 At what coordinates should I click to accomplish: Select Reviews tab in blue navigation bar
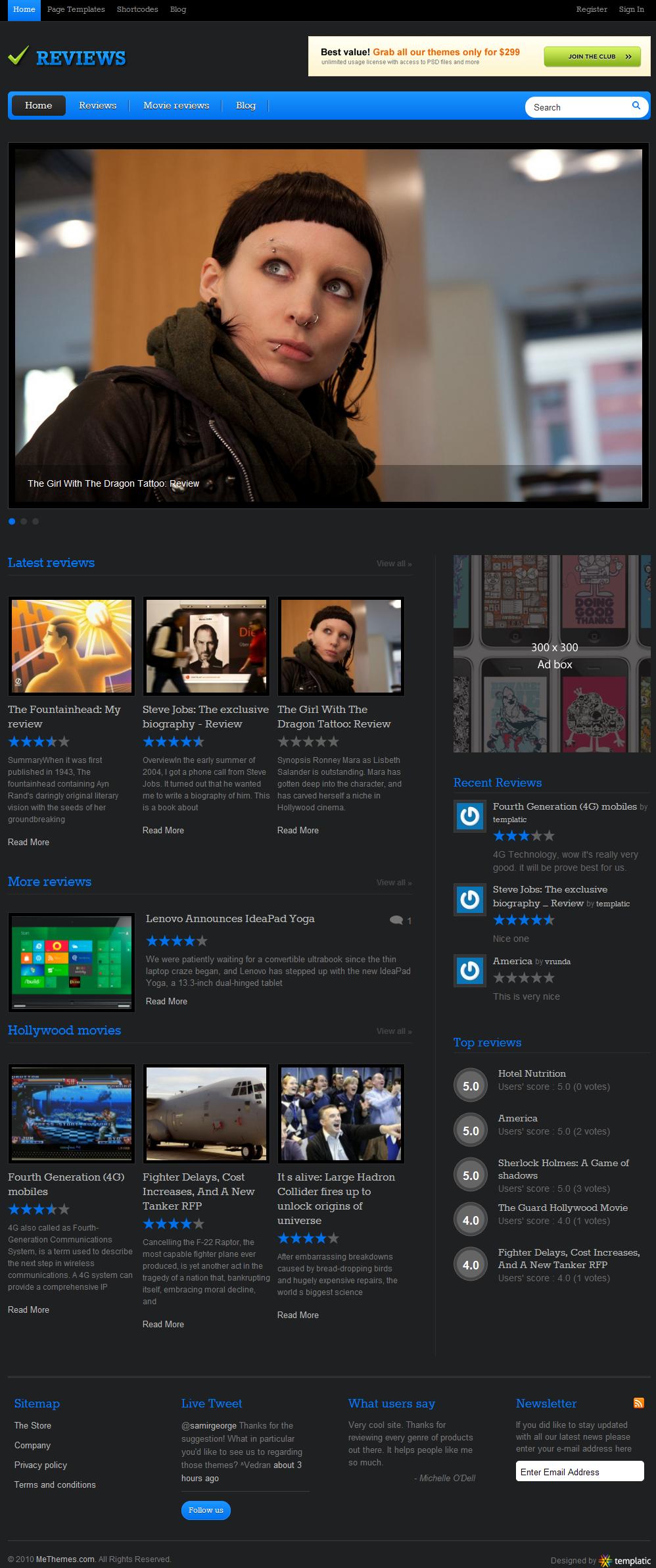coord(98,105)
